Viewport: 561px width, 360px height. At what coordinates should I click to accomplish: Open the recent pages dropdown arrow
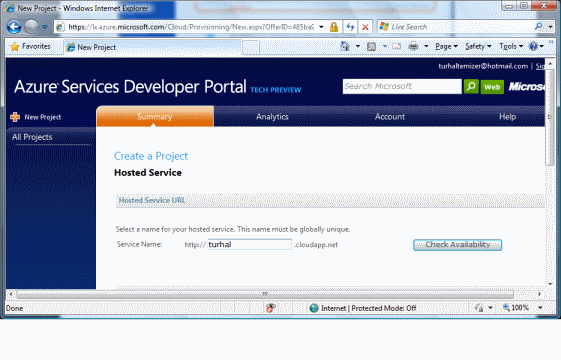pyautogui.click(x=45, y=27)
